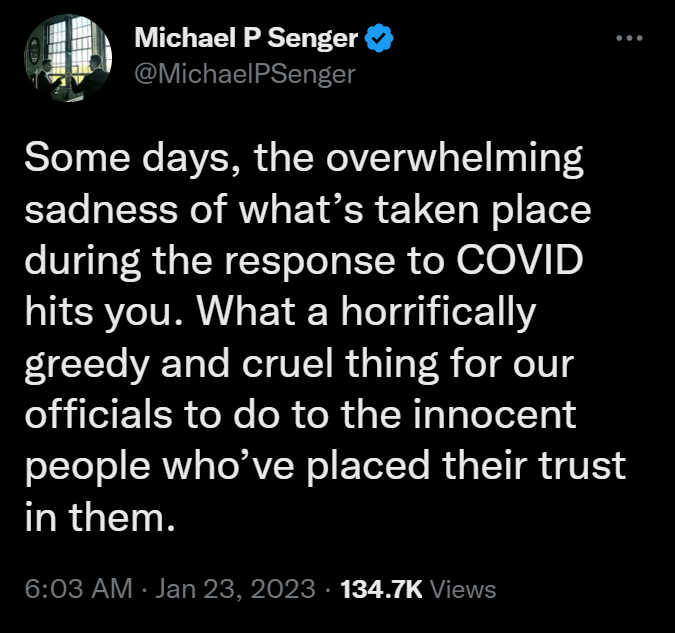Open the @MichaelPSenger handle link
675x633 pixels.
244,74
